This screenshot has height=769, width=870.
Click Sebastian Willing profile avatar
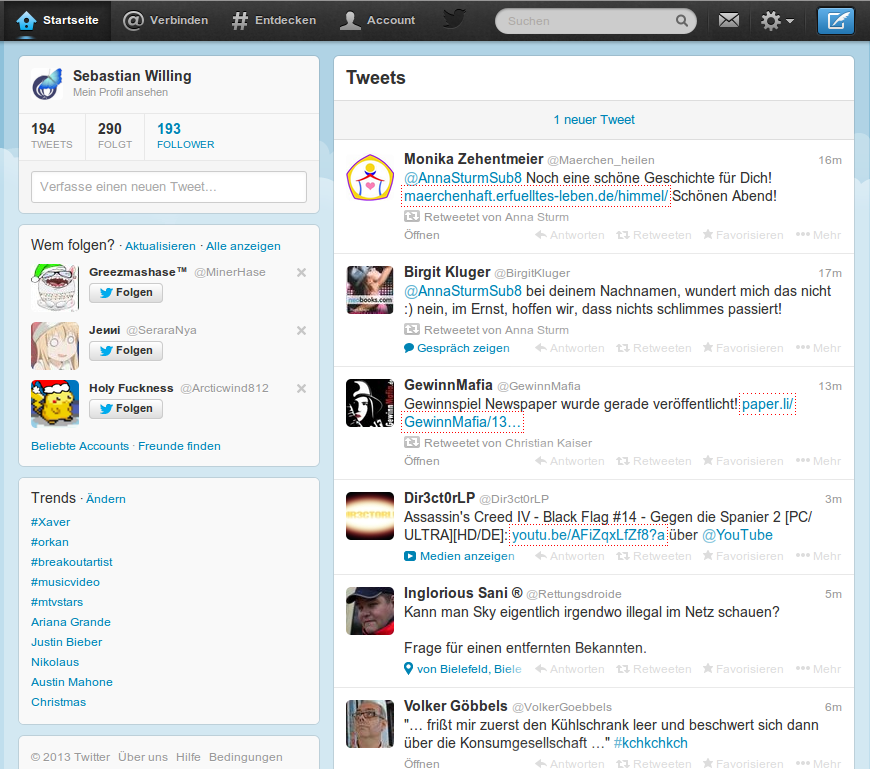[x=47, y=84]
